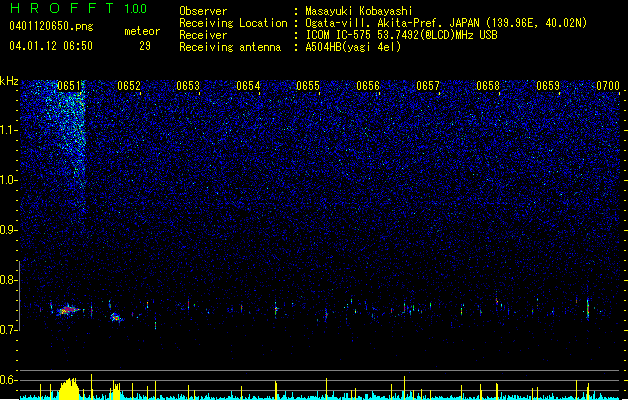Click the meteor count value 29
The image size is (629, 400).
(145, 46)
